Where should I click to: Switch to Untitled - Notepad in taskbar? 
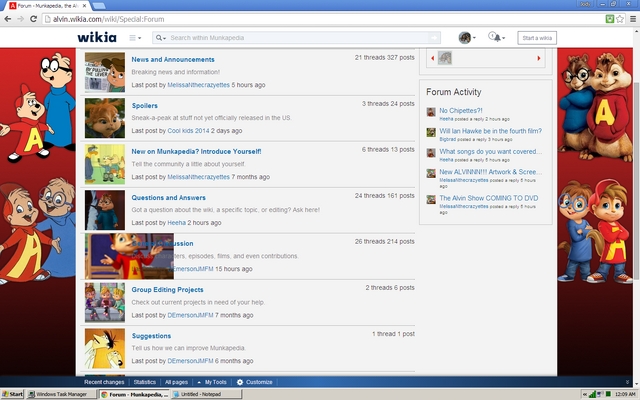(206, 394)
